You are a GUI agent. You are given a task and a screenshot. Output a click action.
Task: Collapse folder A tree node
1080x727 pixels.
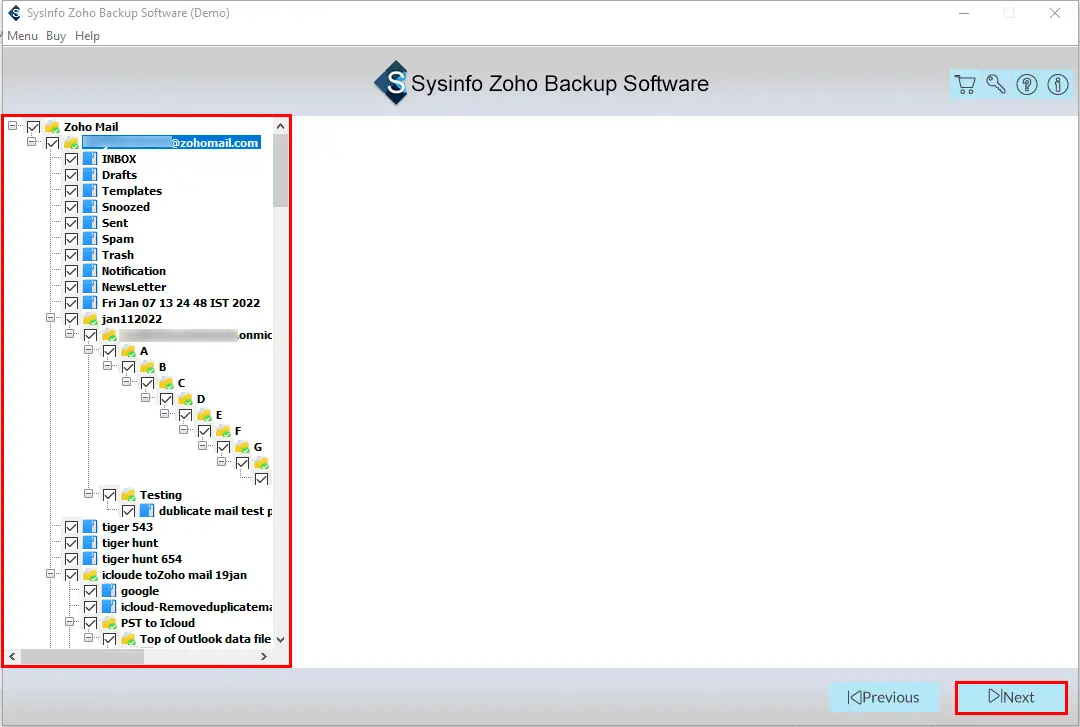click(x=88, y=350)
